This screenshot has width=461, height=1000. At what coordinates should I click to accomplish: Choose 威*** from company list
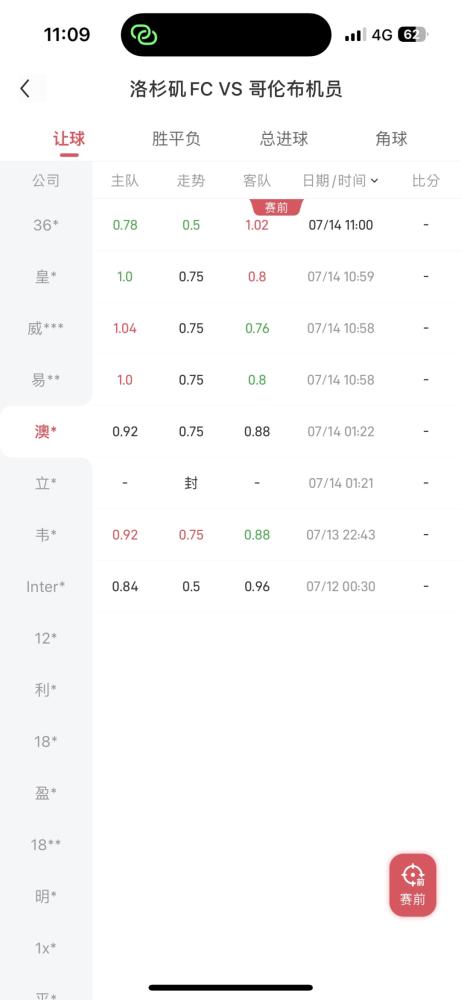(x=46, y=328)
